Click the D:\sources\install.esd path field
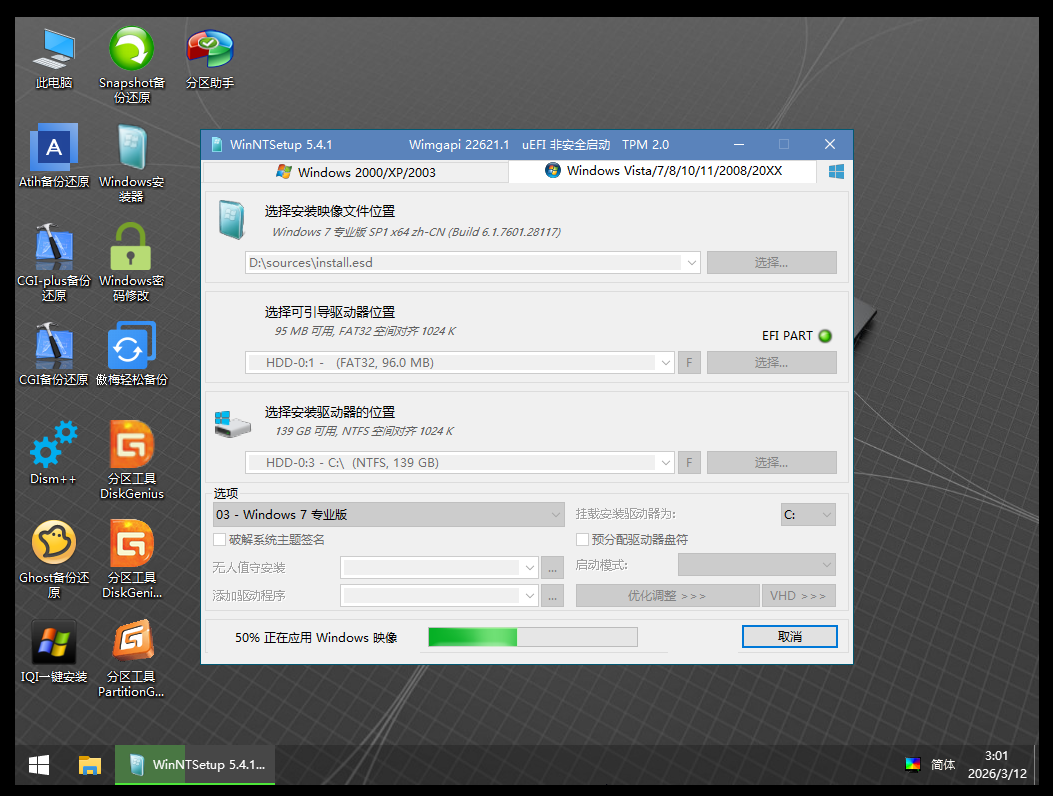The width and height of the screenshot is (1053, 796). 473,263
